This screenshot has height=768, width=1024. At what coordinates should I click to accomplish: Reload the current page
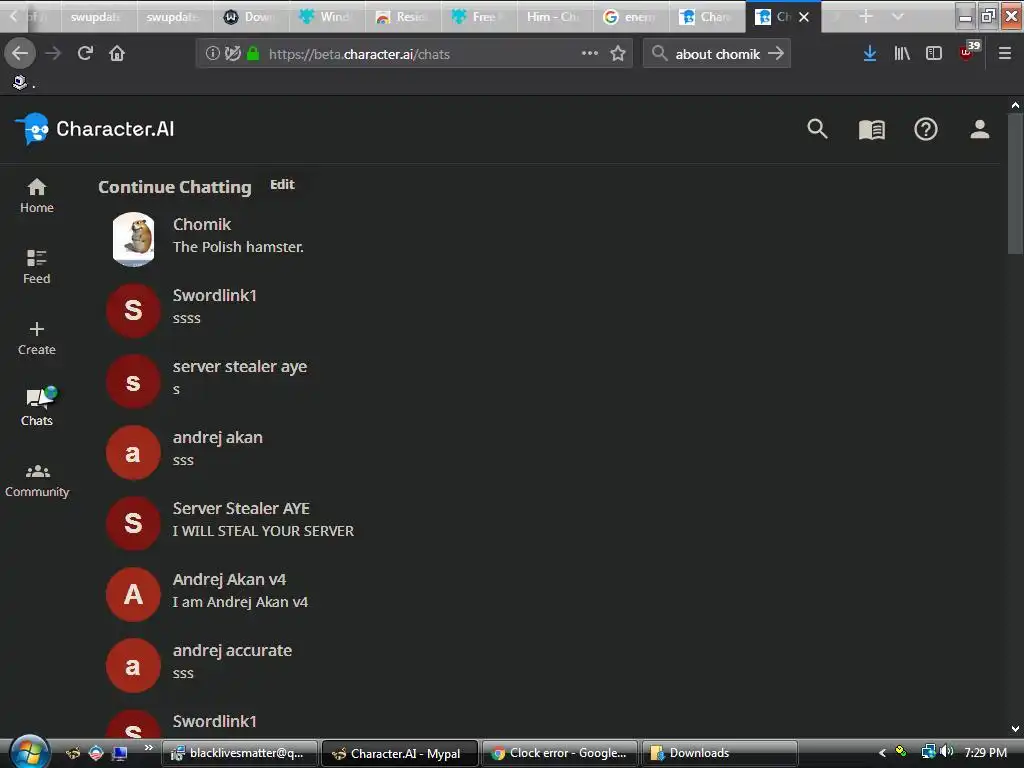pyautogui.click(x=85, y=53)
